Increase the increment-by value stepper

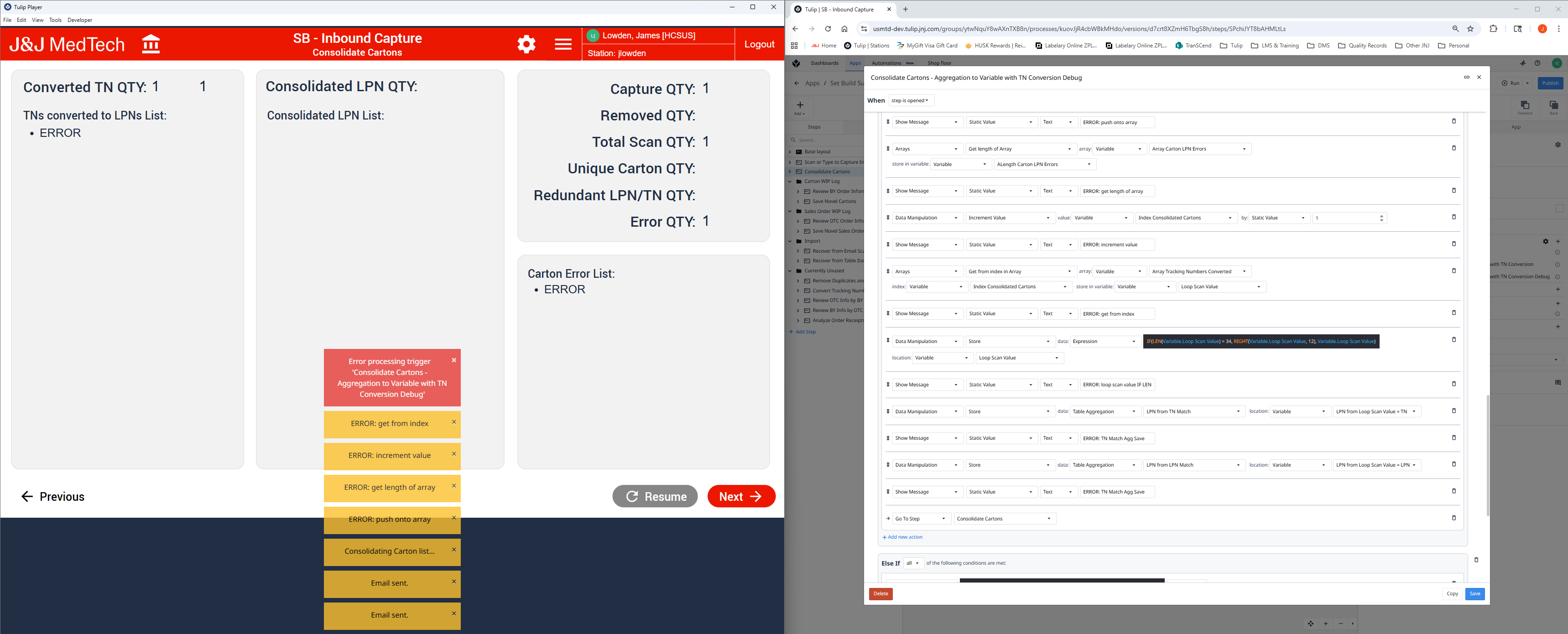point(1381,215)
